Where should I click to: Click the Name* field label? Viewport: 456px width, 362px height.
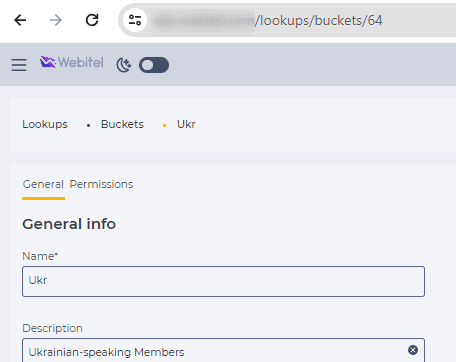40,256
